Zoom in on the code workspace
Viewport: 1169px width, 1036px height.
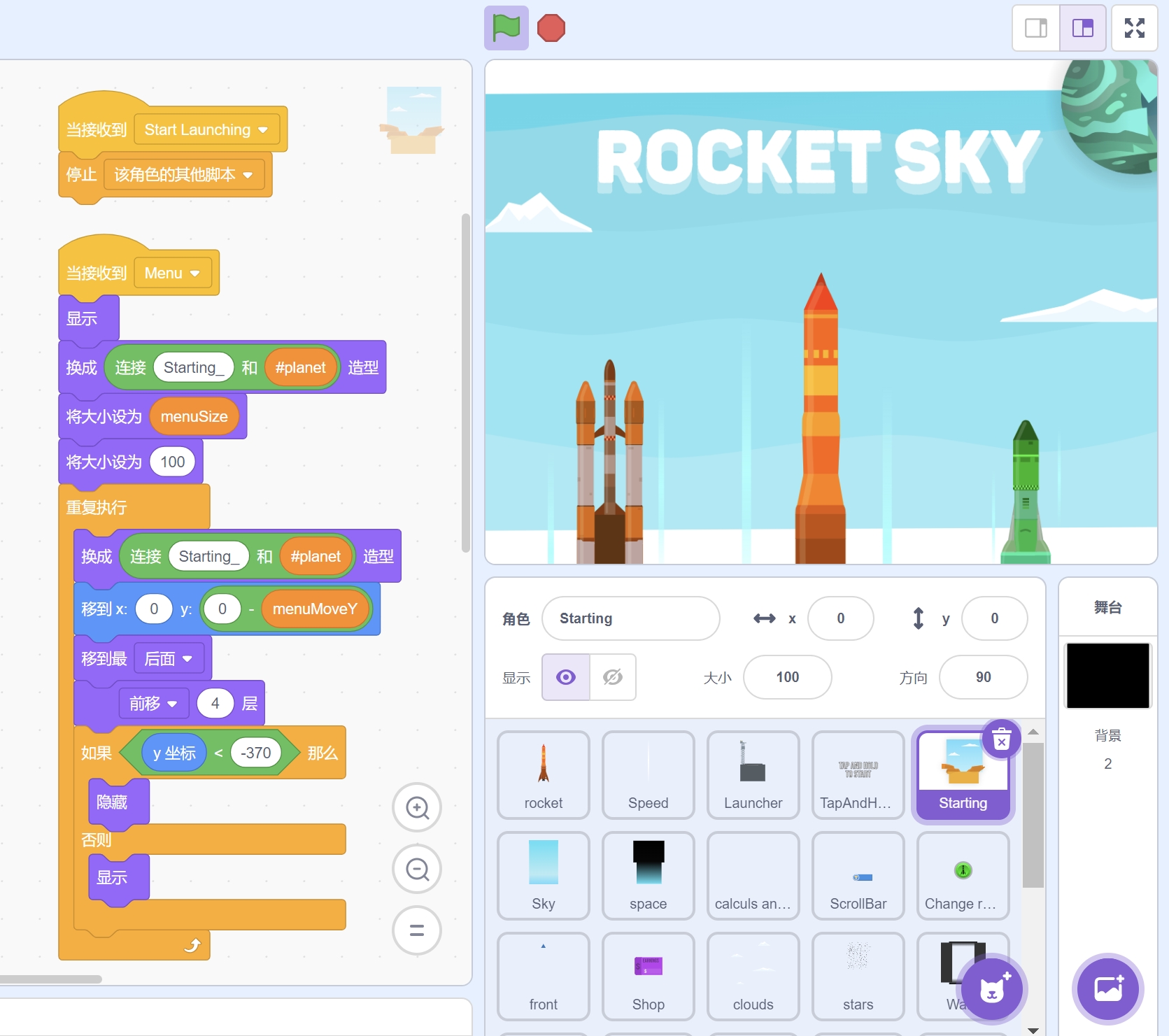click(417, 807)
